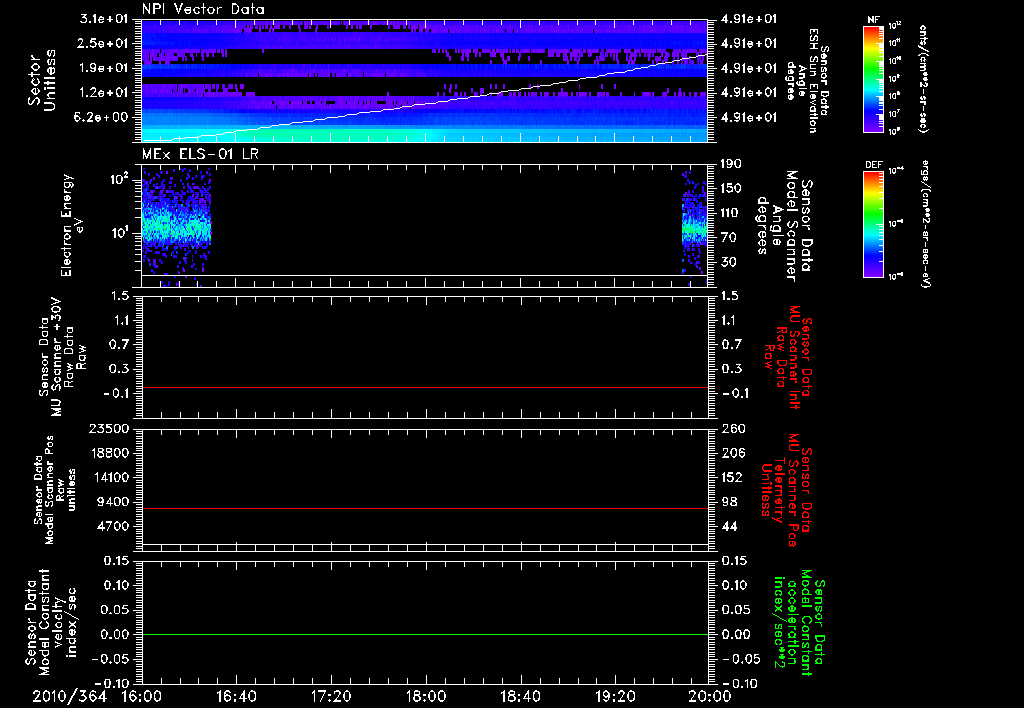
Task: Click the green "Model Constant acceleration" axis label
Action: click(x=799, y=622)
